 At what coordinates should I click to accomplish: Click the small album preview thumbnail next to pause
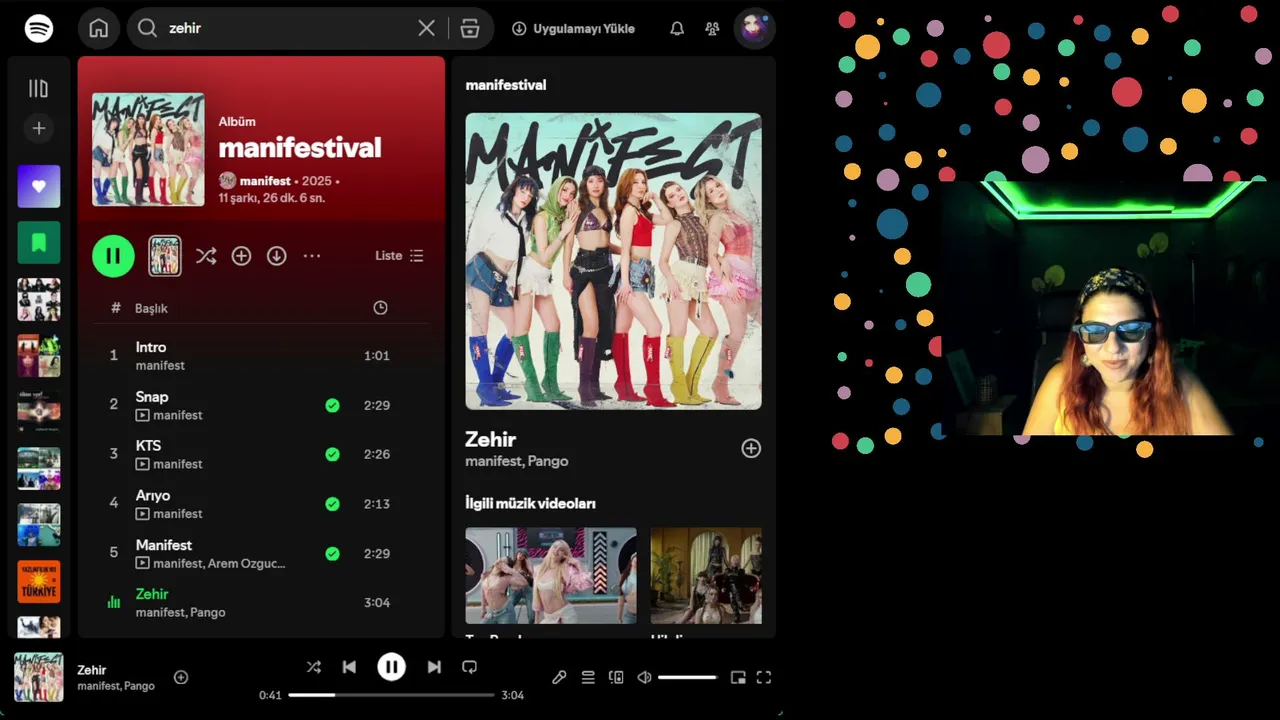point(165,256)
